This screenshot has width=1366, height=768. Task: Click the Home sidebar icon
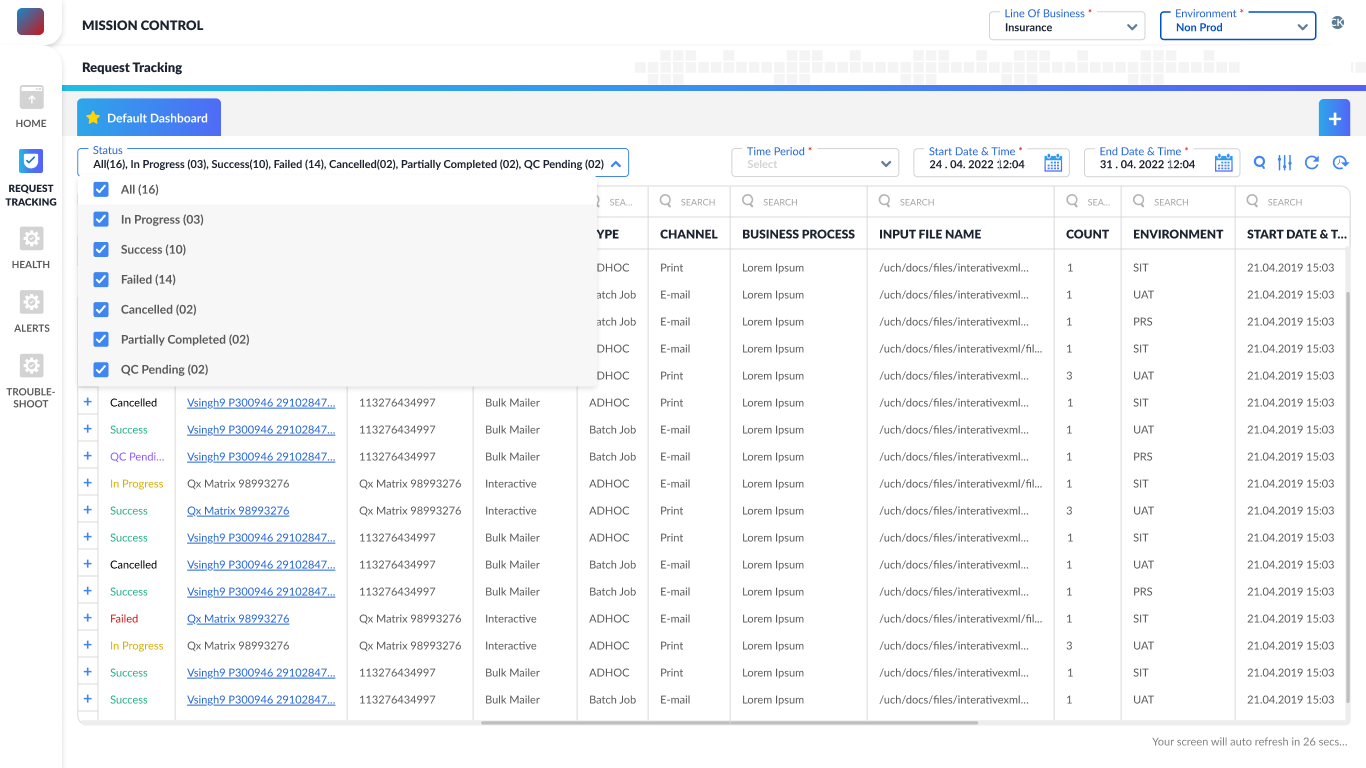[31, 98]
